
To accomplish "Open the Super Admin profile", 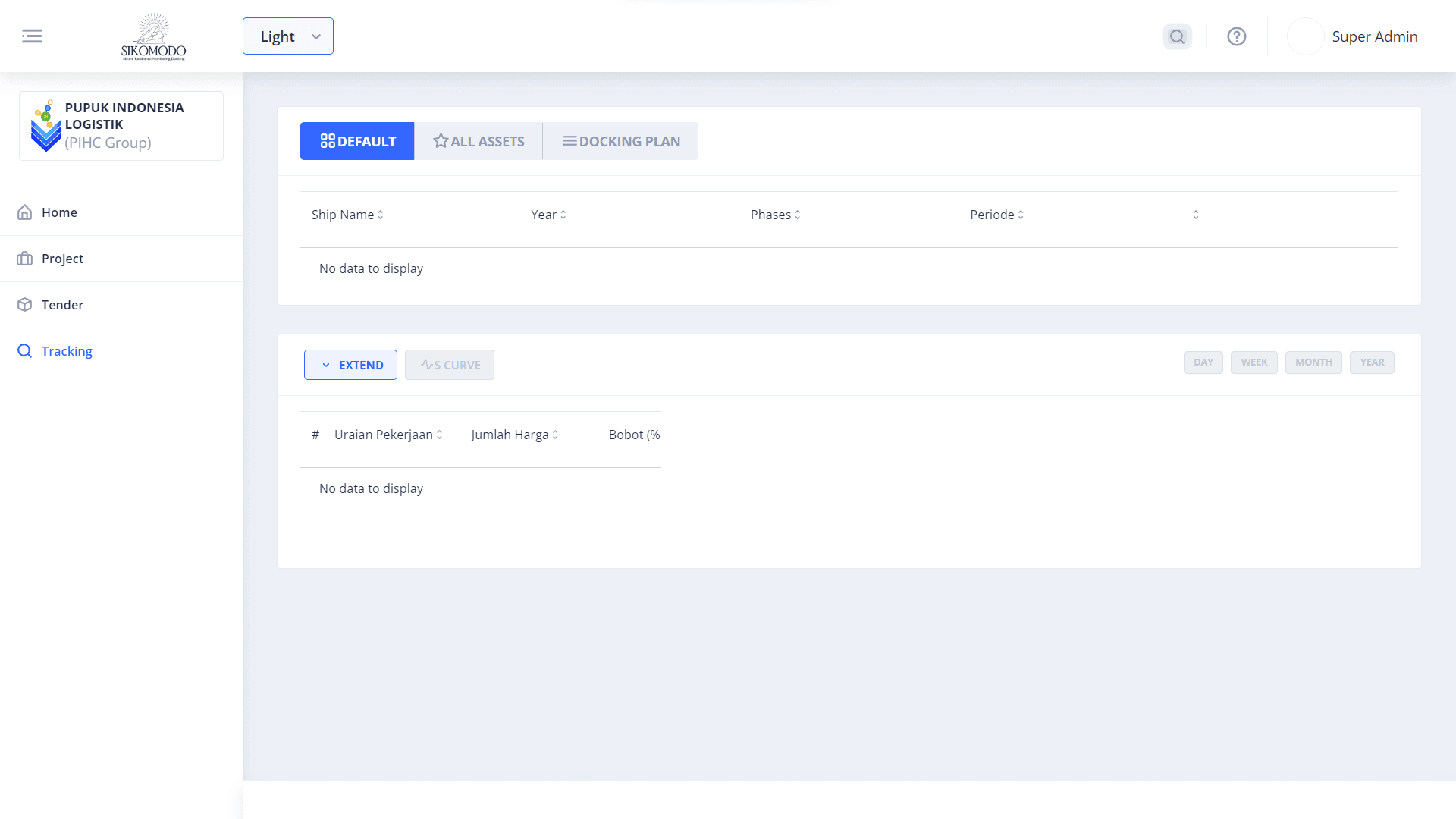I will point(1375,36).
